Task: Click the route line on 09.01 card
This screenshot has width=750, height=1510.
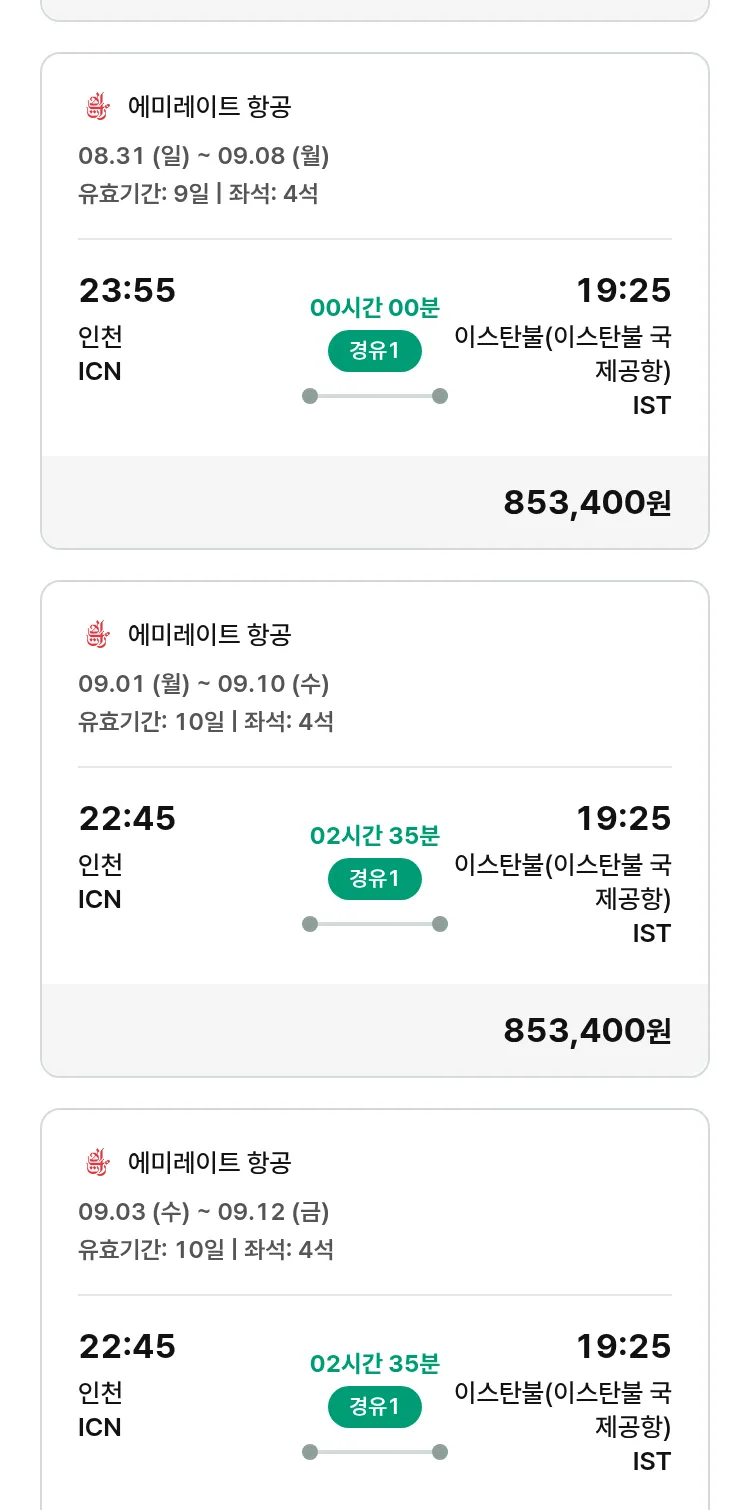Action: coord(375,924)
